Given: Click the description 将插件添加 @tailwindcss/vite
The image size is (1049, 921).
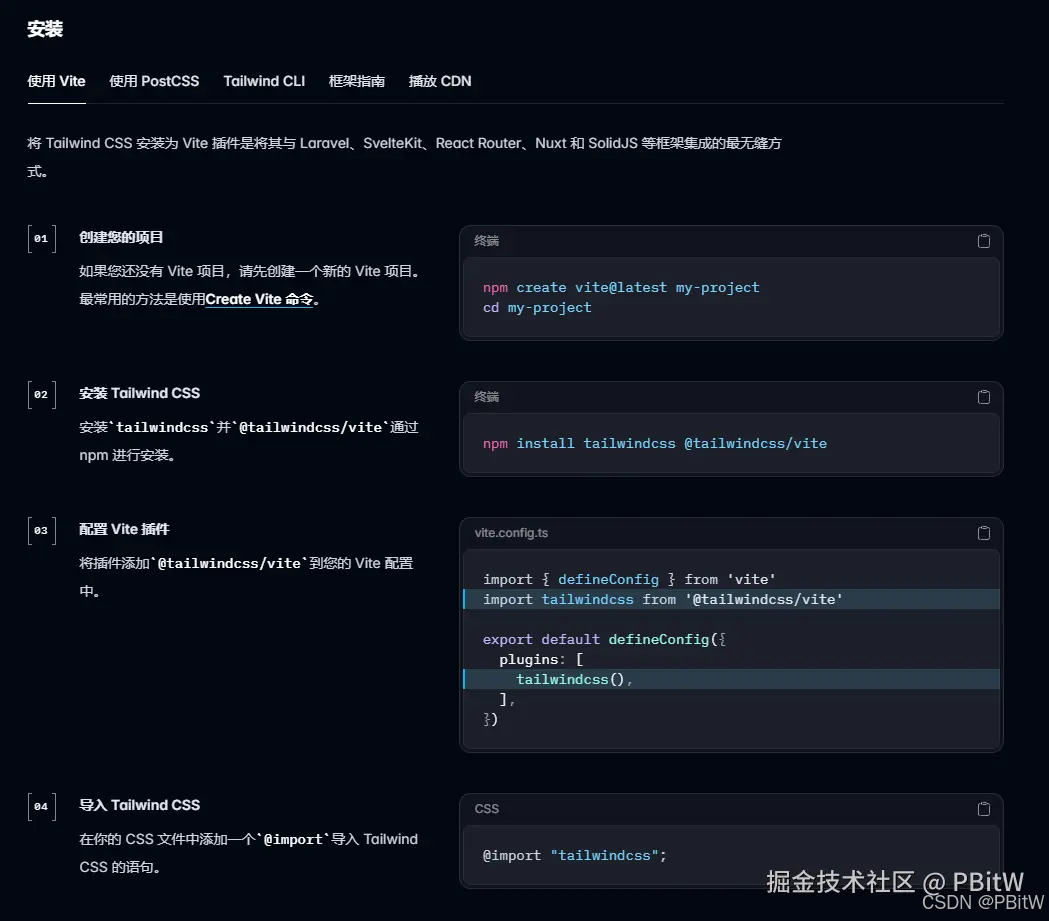Looking at the screenshot, I should (x=246, y=577).
